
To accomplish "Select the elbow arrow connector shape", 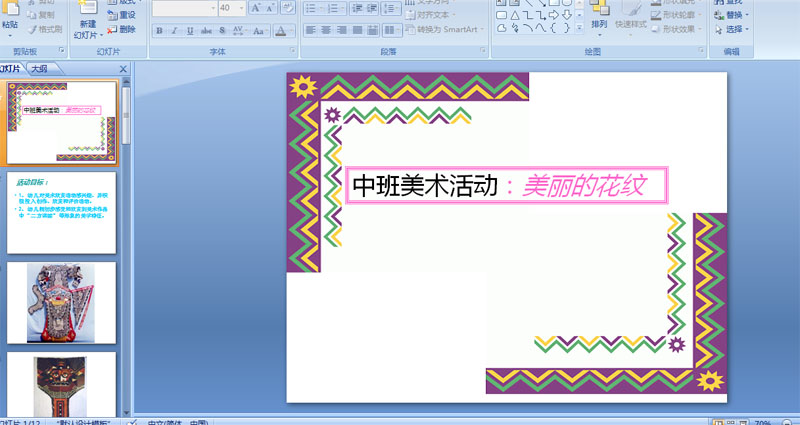I will pyautogui.click(x=541, y=15).
